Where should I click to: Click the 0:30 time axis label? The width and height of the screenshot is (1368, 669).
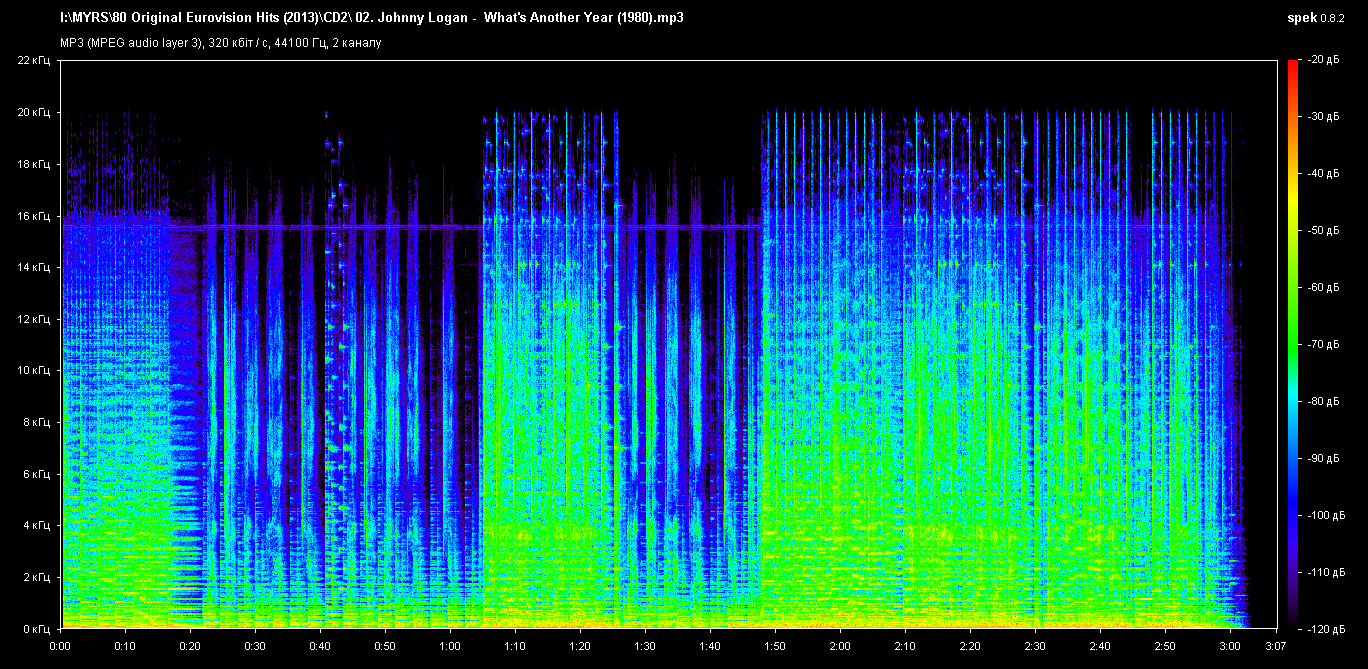(x=255, y=646)
